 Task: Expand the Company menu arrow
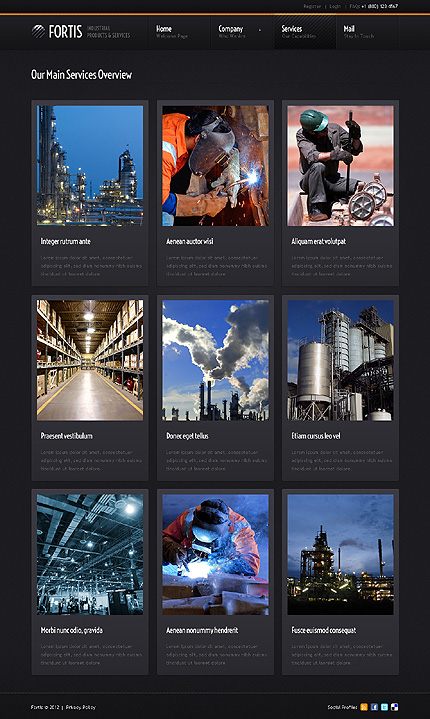pyautogui.click(x=260, y=30)
